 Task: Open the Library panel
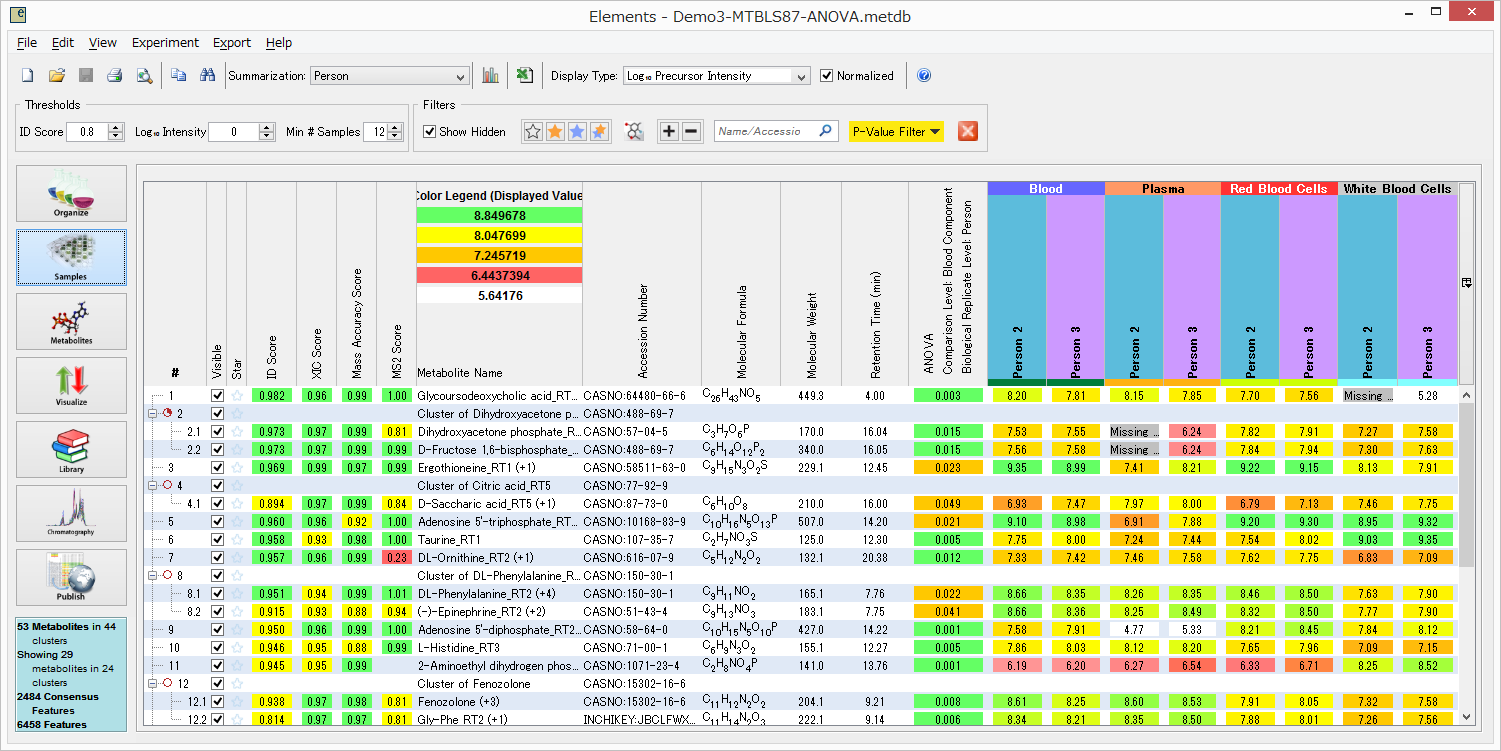pos(71,449)
